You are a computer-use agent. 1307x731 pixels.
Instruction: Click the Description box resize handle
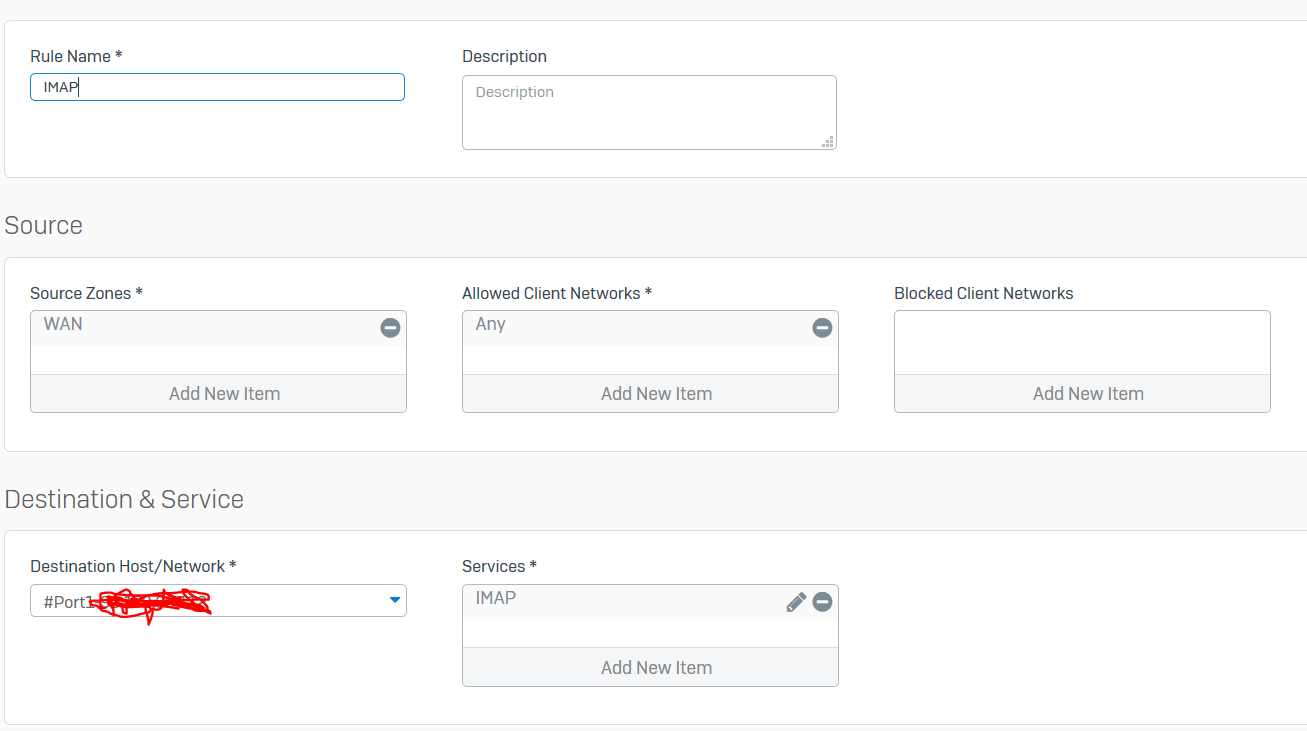coord(828,142)
